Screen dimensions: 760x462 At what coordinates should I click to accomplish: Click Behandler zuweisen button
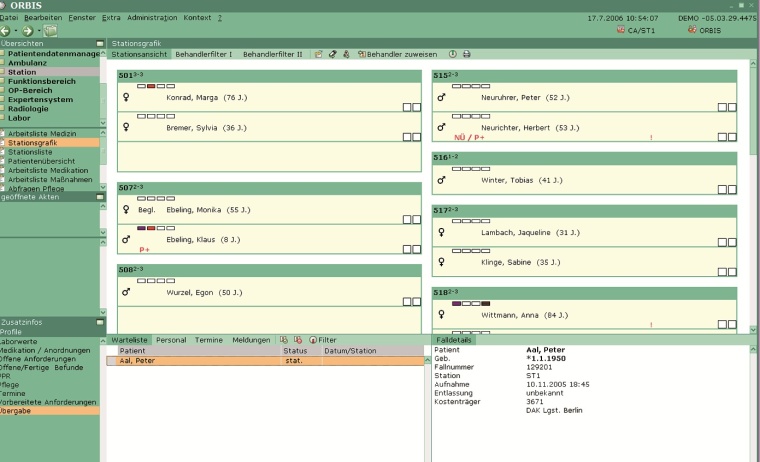tap(397, 53)
